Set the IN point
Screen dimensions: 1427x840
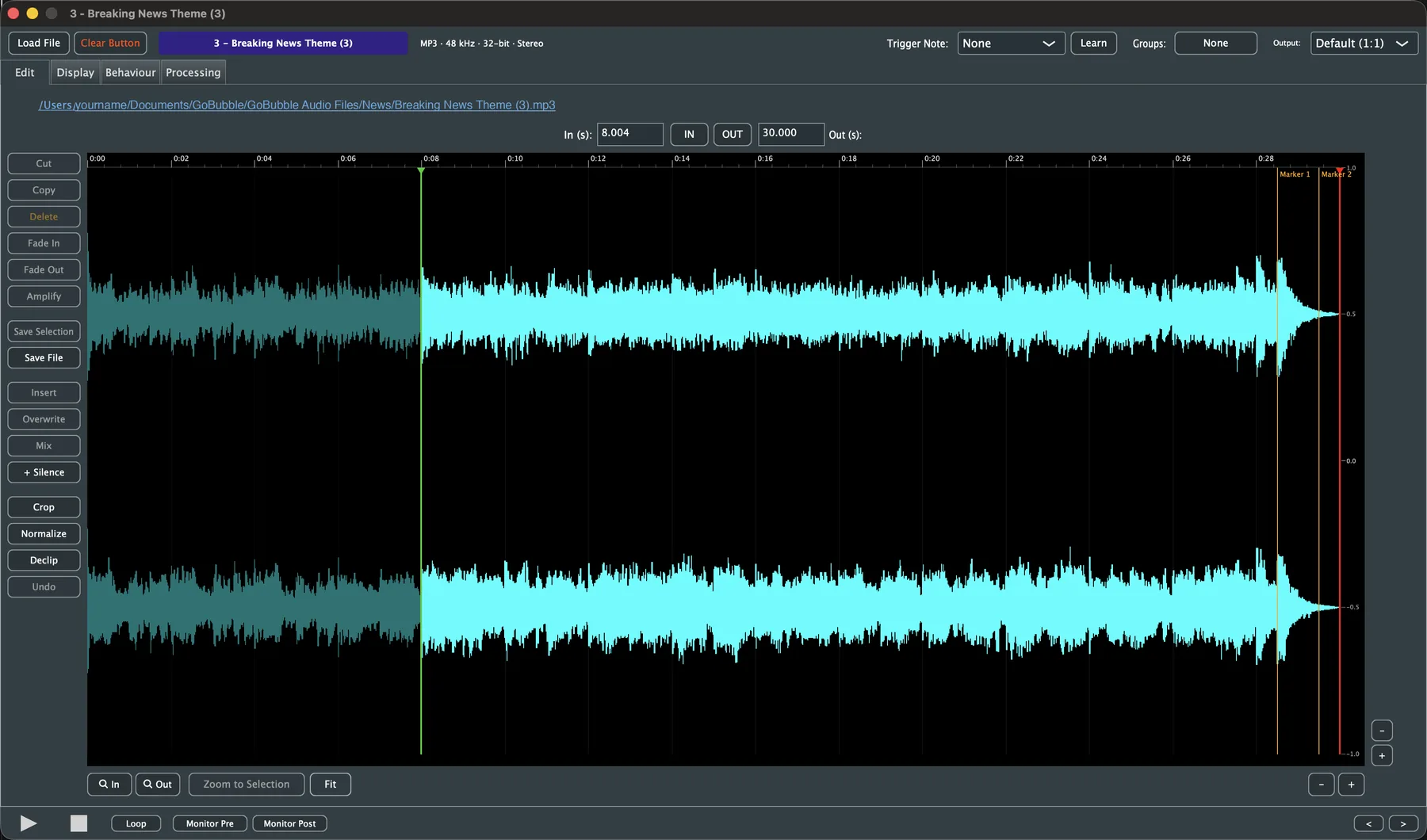coord(689,135)
